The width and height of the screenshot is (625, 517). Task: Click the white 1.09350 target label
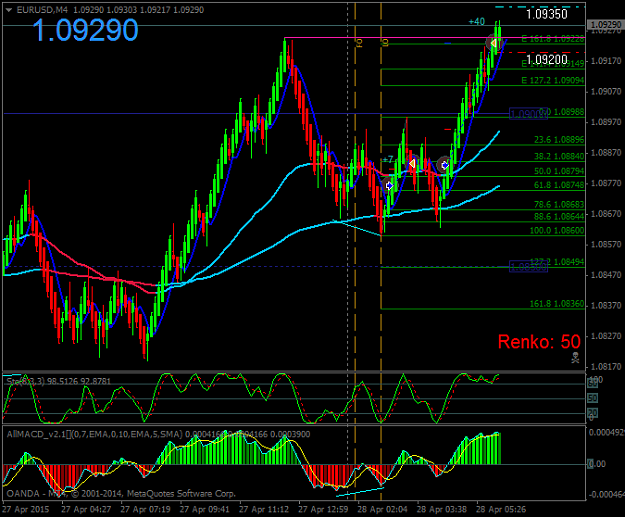546,14
